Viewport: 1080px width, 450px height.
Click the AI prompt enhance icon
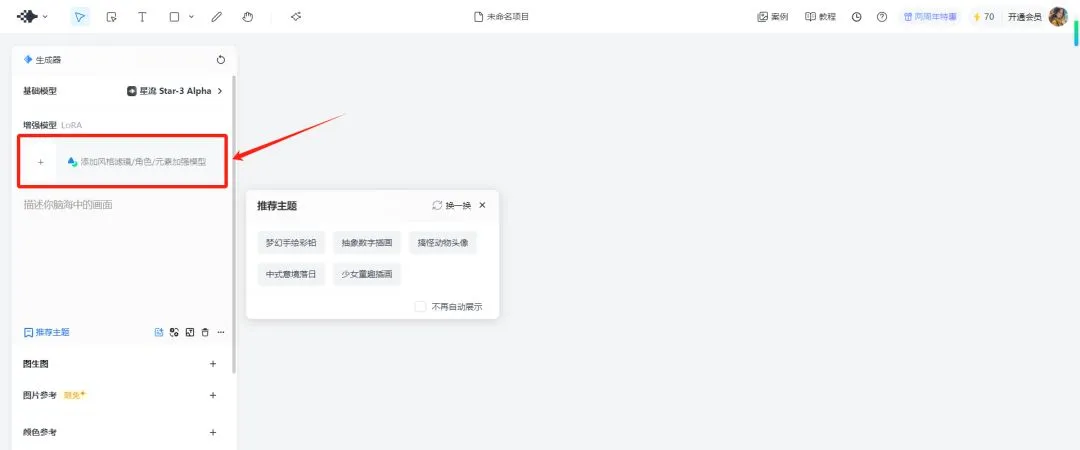158,332
